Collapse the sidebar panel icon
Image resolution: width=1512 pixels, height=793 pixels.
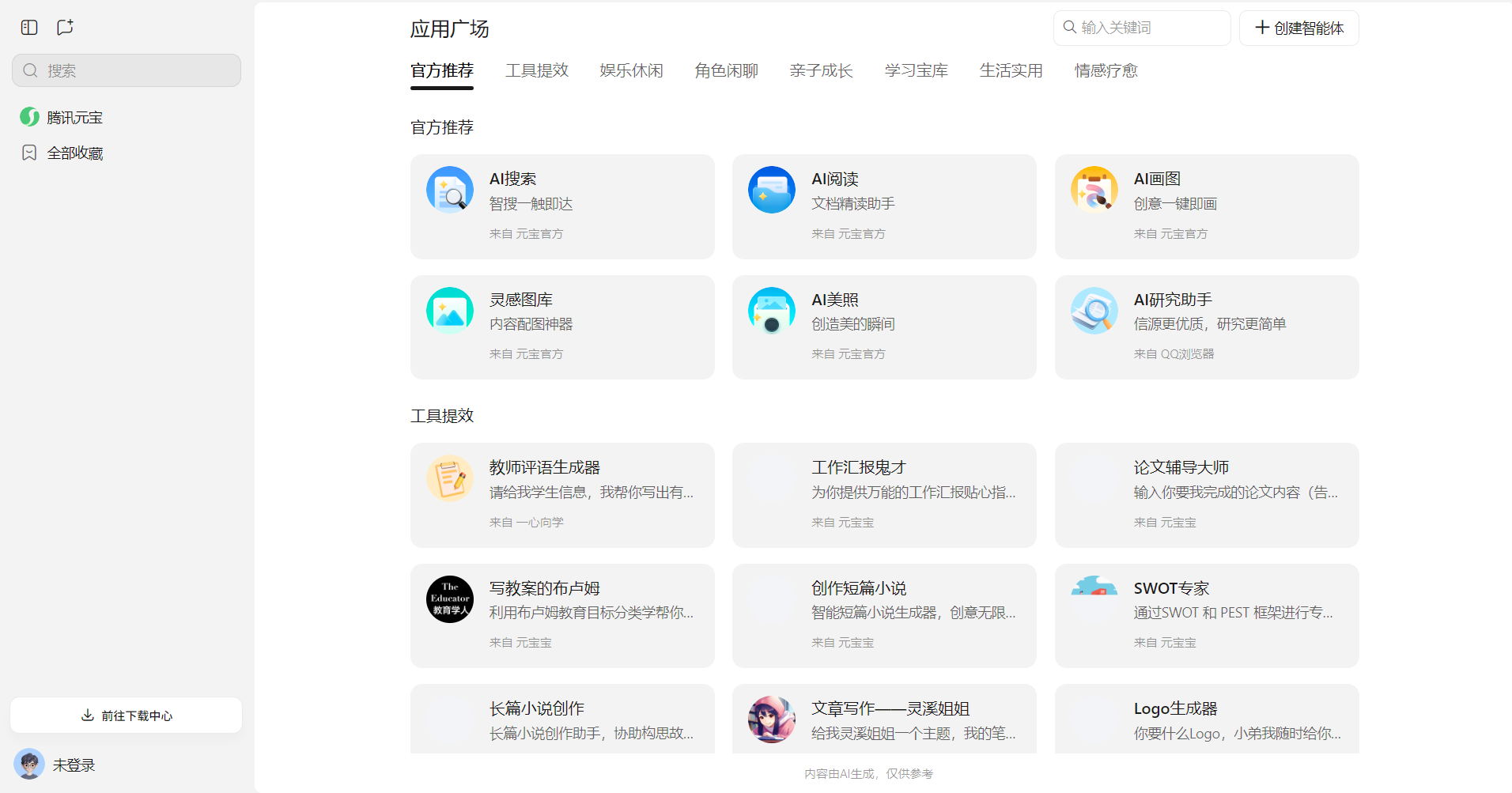coord(28,27)
